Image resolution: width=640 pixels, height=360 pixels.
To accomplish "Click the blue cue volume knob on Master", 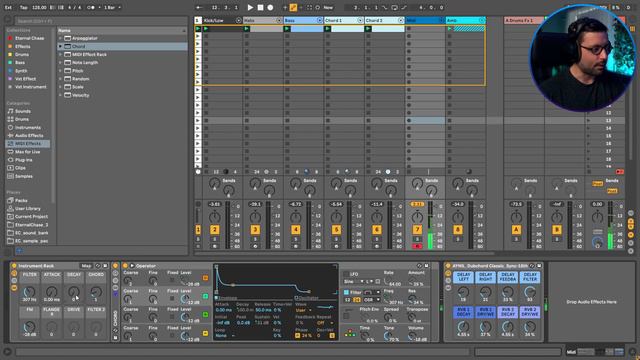I will click(x=598, y=243).
